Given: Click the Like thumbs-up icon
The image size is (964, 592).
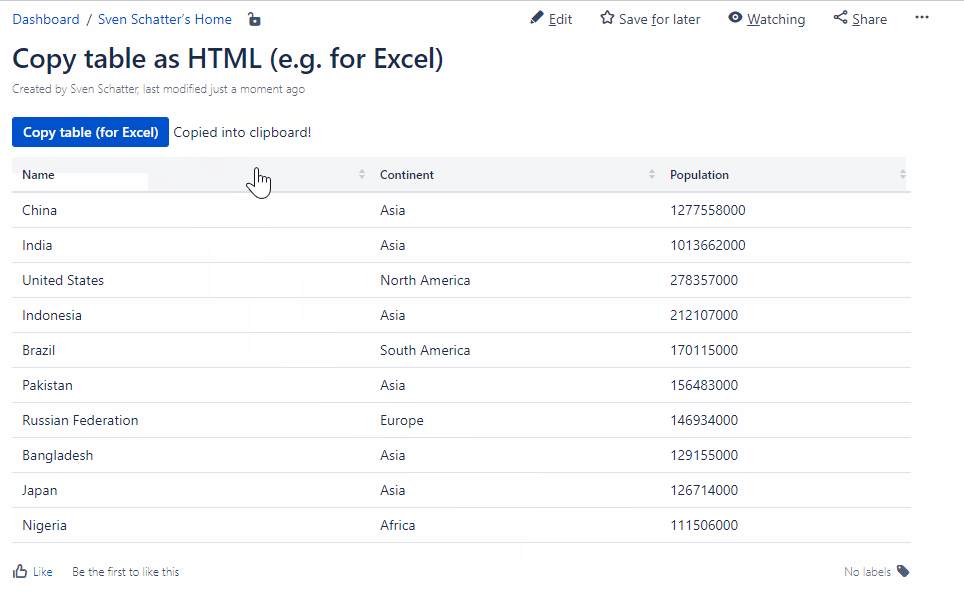Looking at the screenshot, I should coord(20,571).
